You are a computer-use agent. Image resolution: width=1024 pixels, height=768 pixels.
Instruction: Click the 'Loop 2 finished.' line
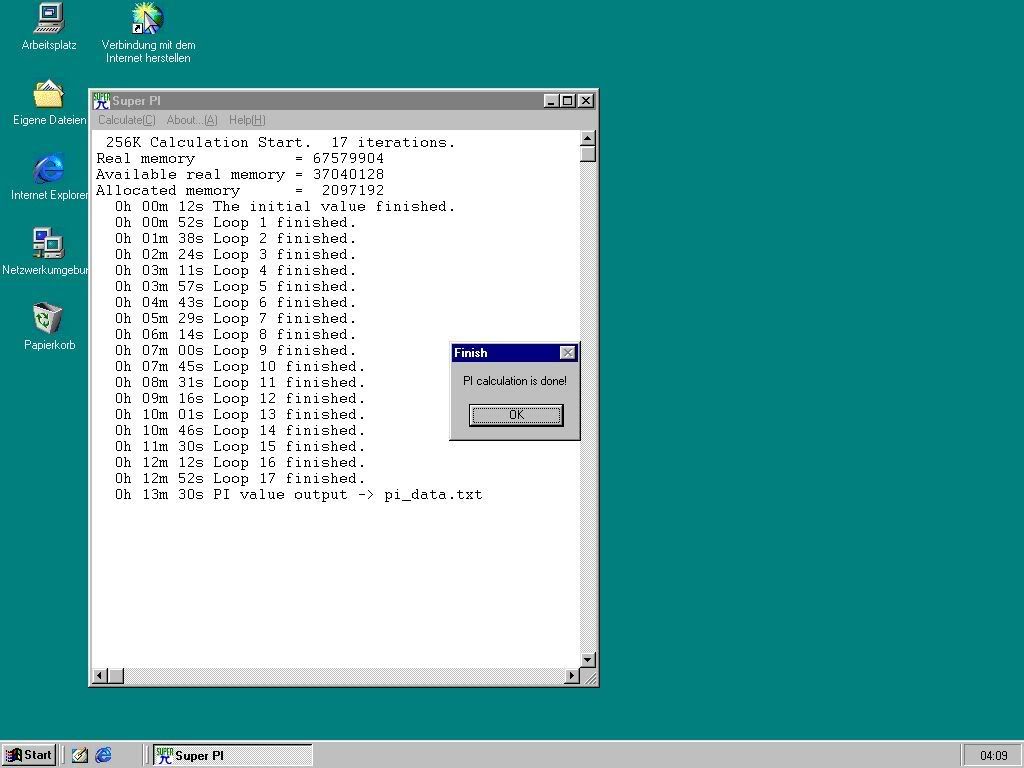(235, 238)
